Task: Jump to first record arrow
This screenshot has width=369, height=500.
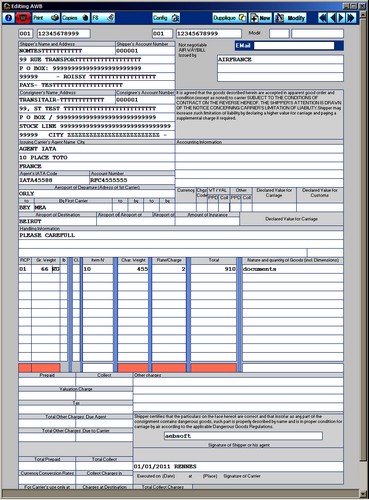Action: point(322,18)
